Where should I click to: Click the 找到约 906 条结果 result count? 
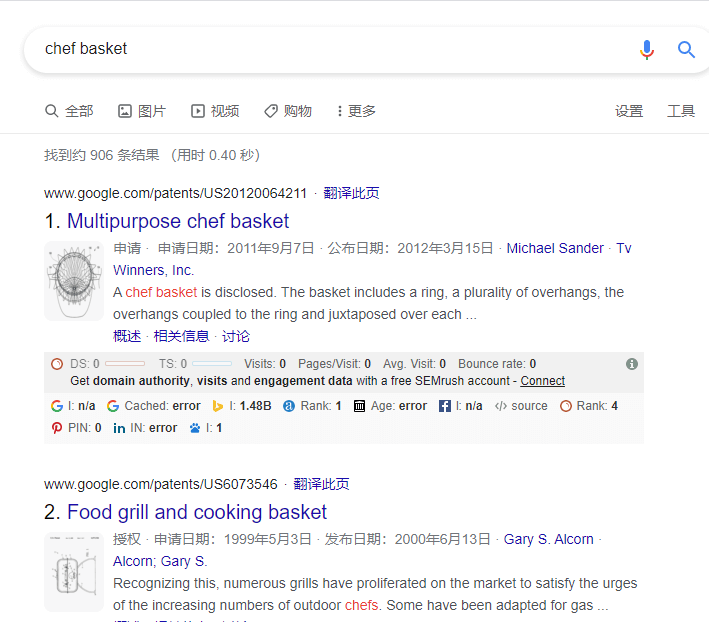[102, 156]
